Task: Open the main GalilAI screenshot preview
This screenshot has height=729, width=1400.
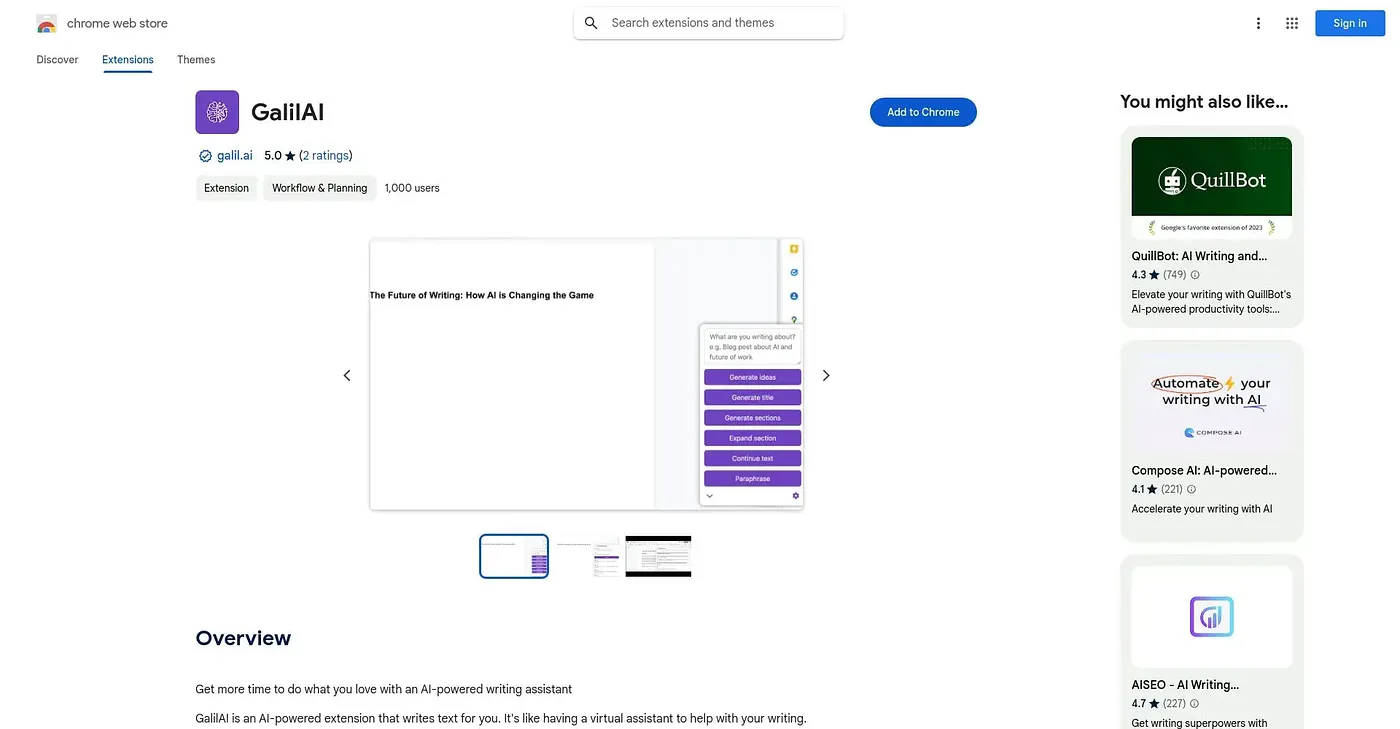Action: [587, 374]
